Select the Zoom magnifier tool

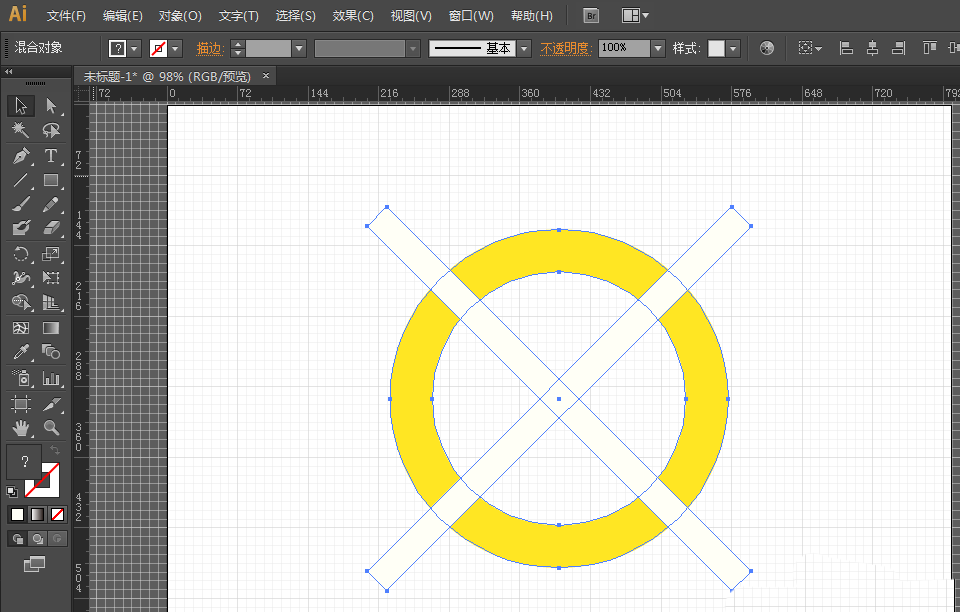pos(51,428)
